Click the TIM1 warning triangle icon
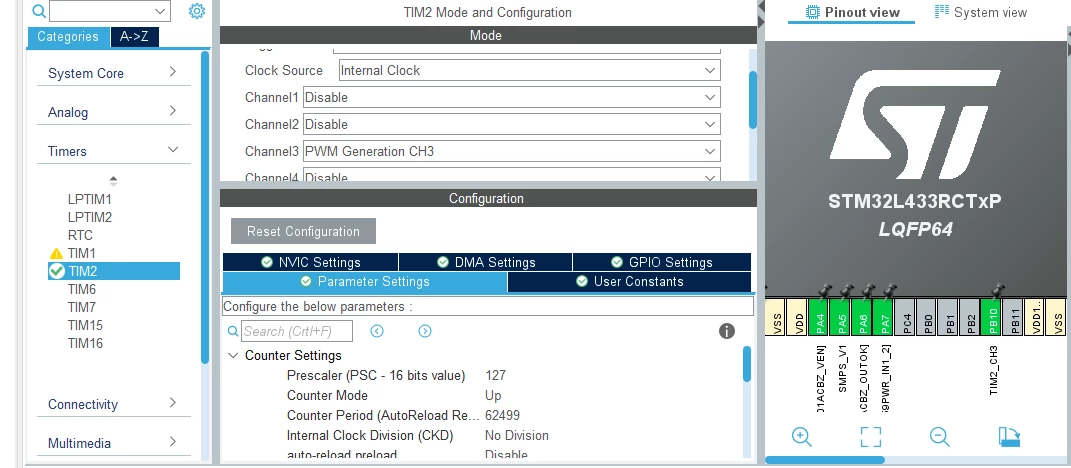 (57, 253)
